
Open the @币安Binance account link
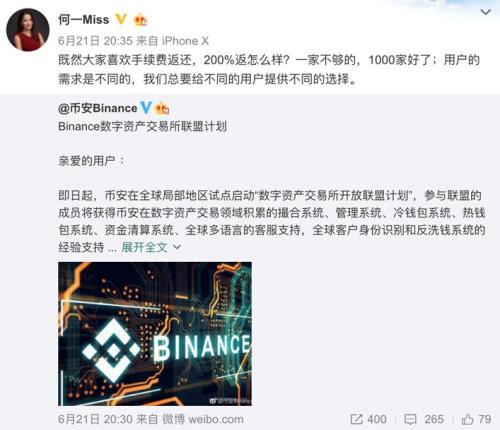click(98, 108)
